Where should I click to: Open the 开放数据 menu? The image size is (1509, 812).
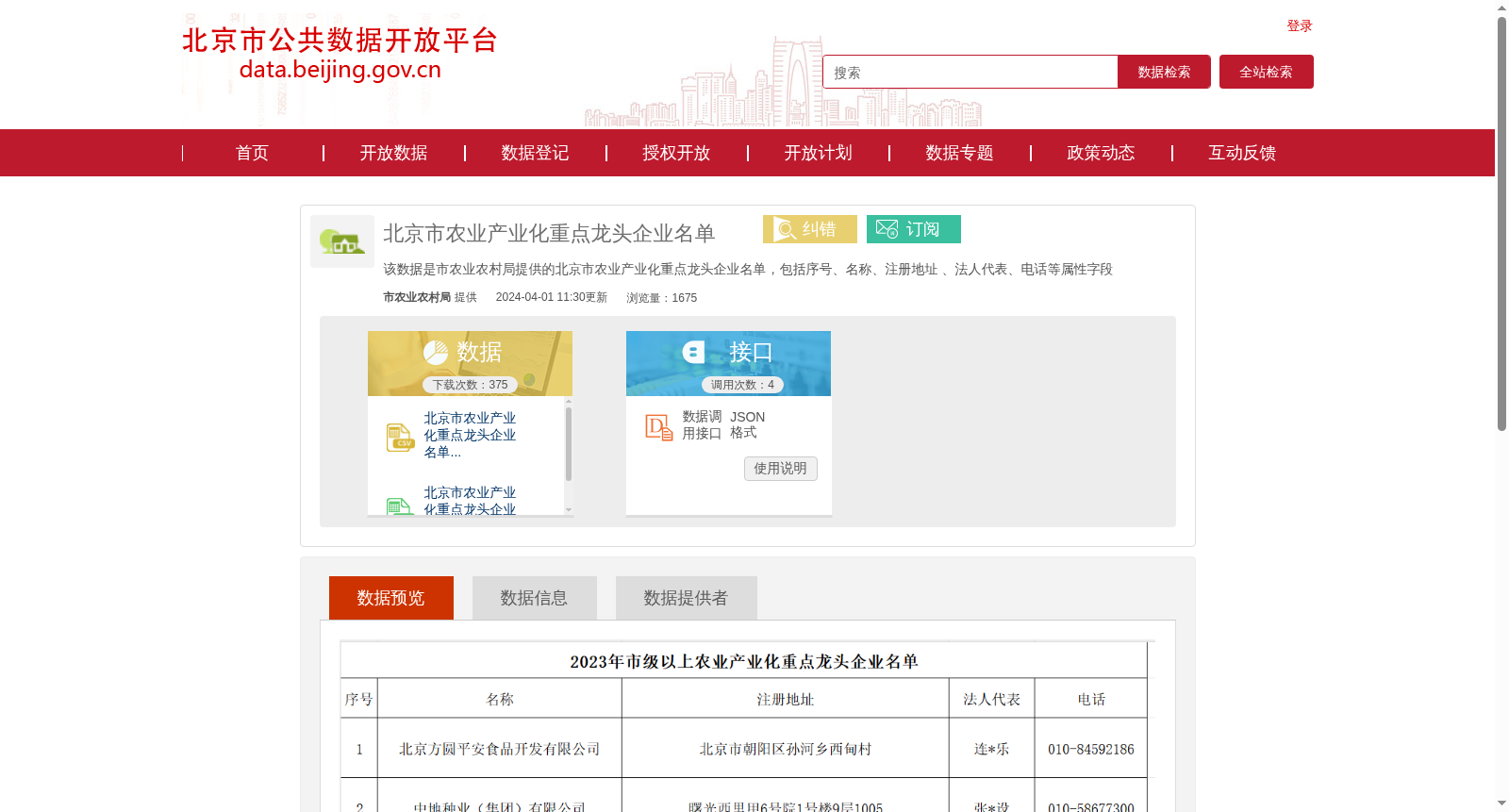tap(393, 153)
